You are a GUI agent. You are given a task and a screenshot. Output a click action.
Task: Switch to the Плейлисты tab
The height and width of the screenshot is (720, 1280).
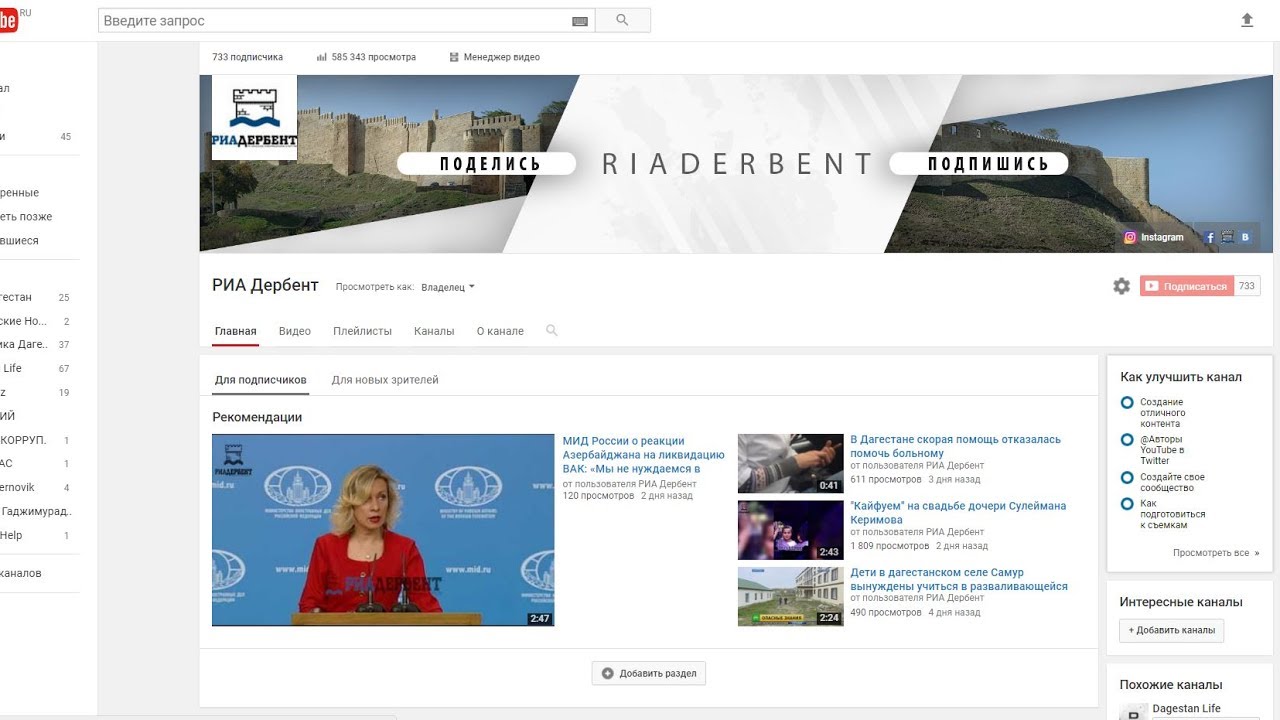pos(362,331)
